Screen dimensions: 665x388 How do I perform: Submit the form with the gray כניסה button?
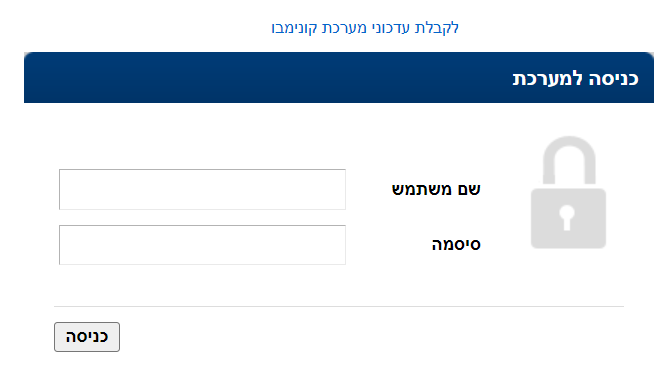(87, 337)
